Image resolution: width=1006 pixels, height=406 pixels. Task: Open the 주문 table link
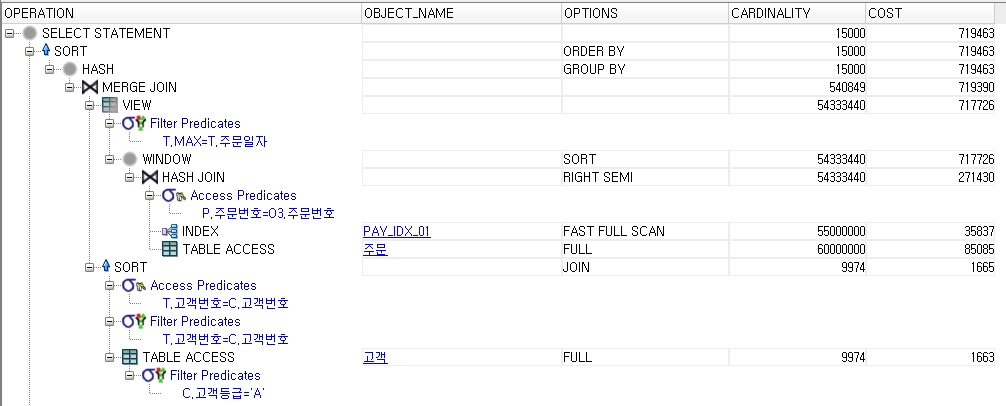(x=375, y=250)
